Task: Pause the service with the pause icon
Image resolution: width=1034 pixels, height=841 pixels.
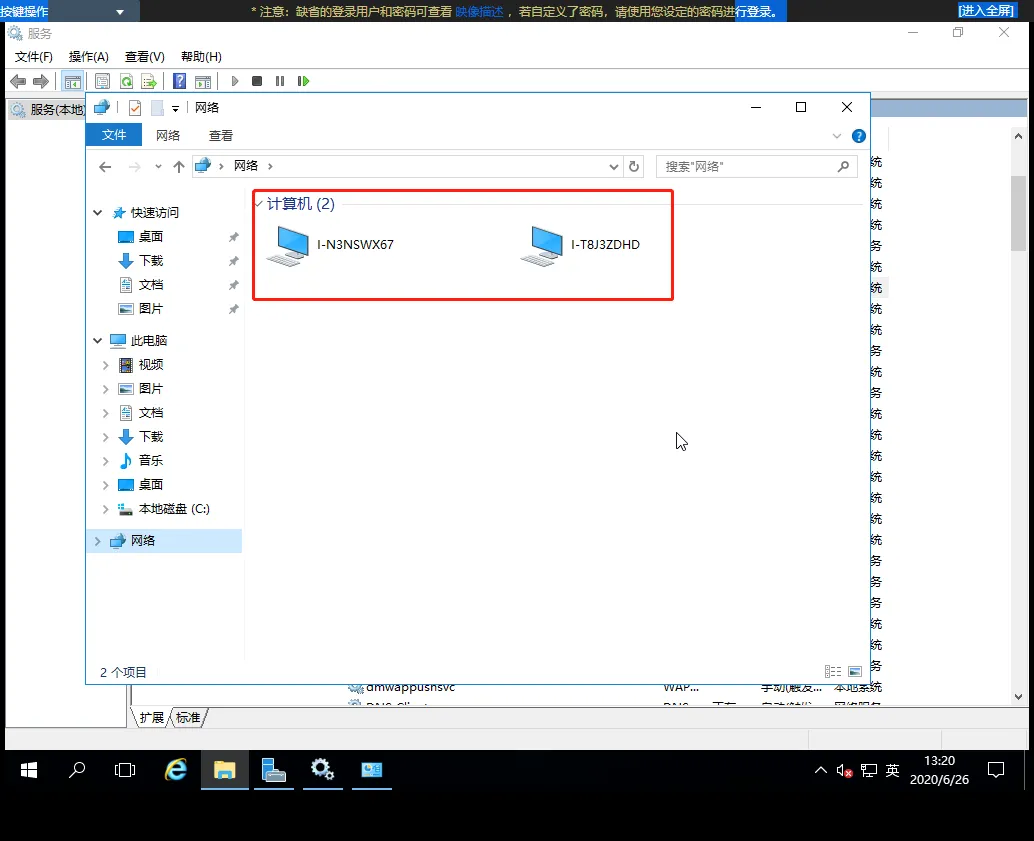Action: 279,81
